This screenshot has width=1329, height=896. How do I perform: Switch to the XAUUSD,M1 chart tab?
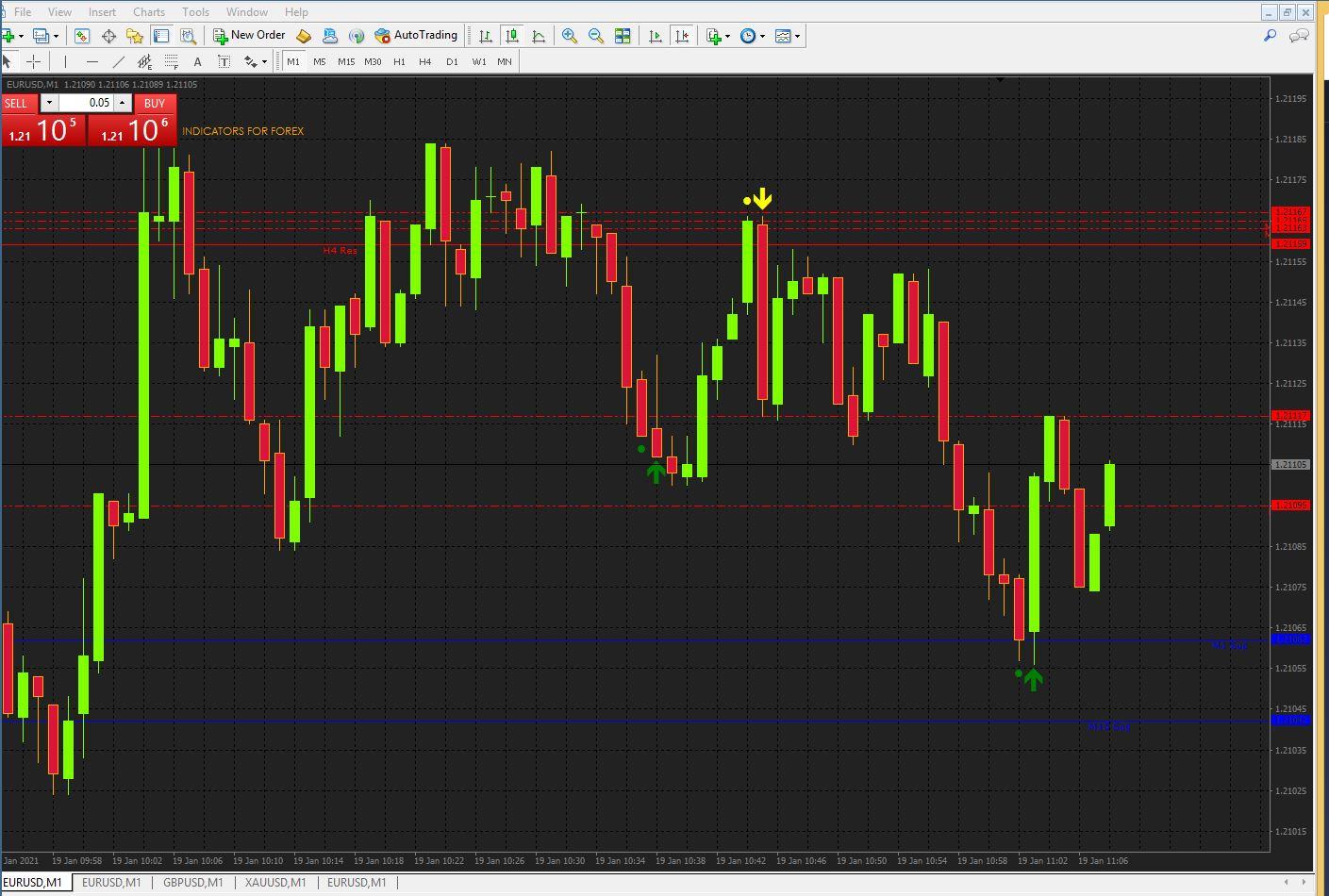[x=274, y=882]
